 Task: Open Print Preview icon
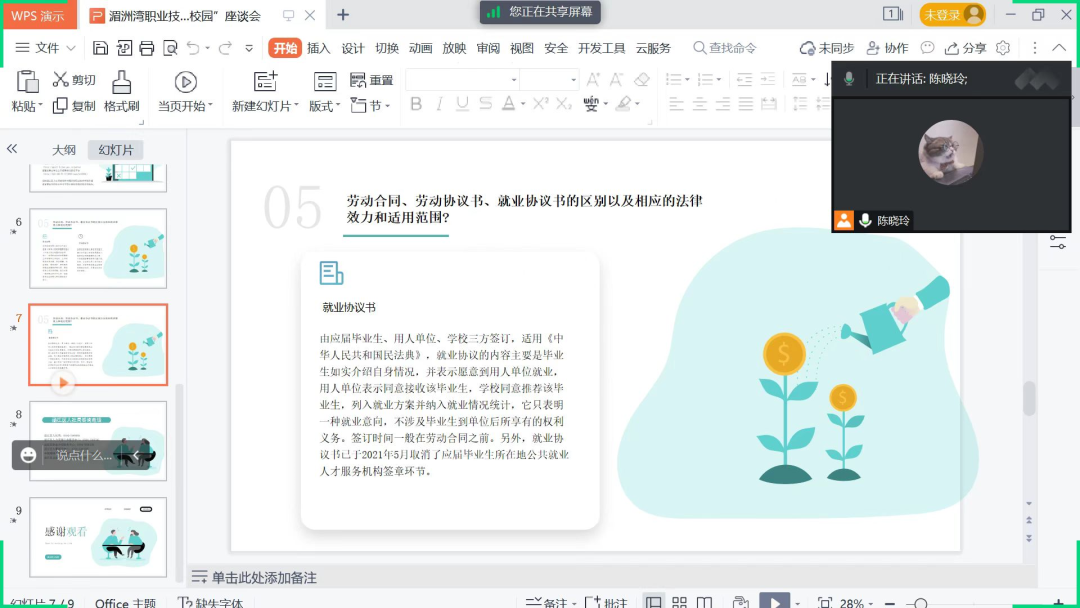point(169,48)
